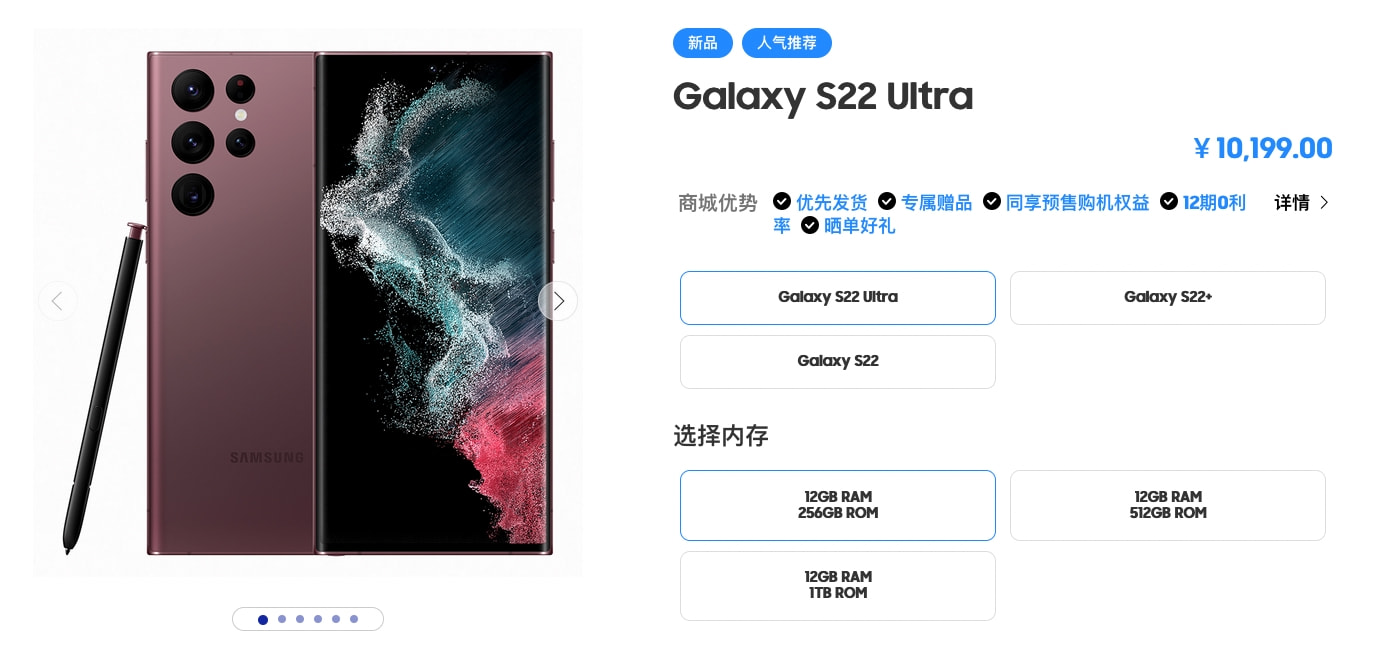The width and height of the screenshot is (1395, 647).
Task: Jump to the second carousel dot
Action: [x=282, y=619]
